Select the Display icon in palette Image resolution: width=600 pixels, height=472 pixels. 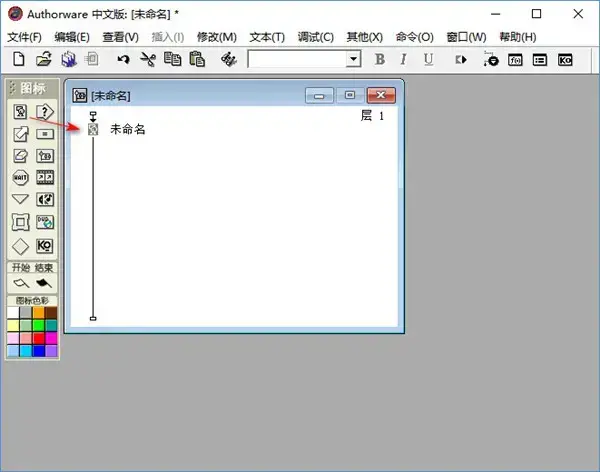pyautogui.click(x=20, y=112)
